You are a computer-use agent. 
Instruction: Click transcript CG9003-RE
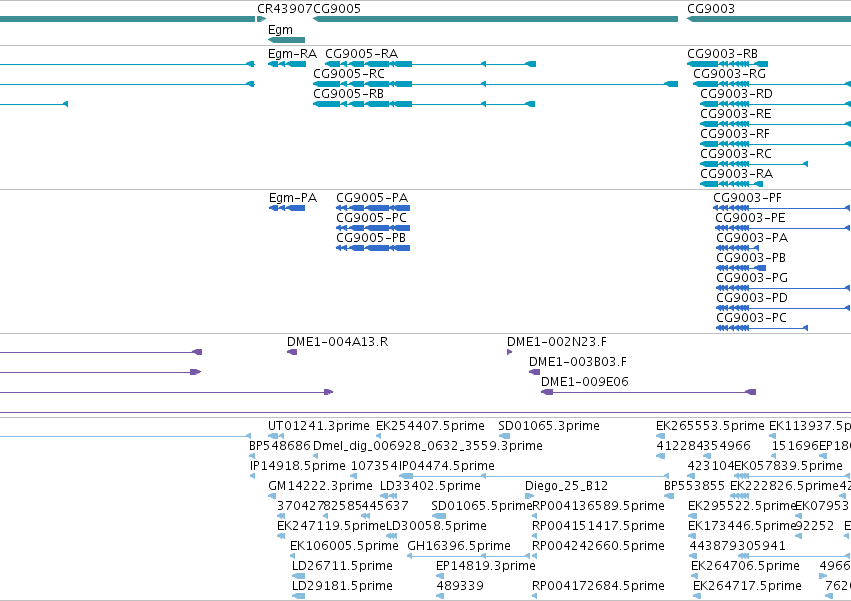click(776, 124)
